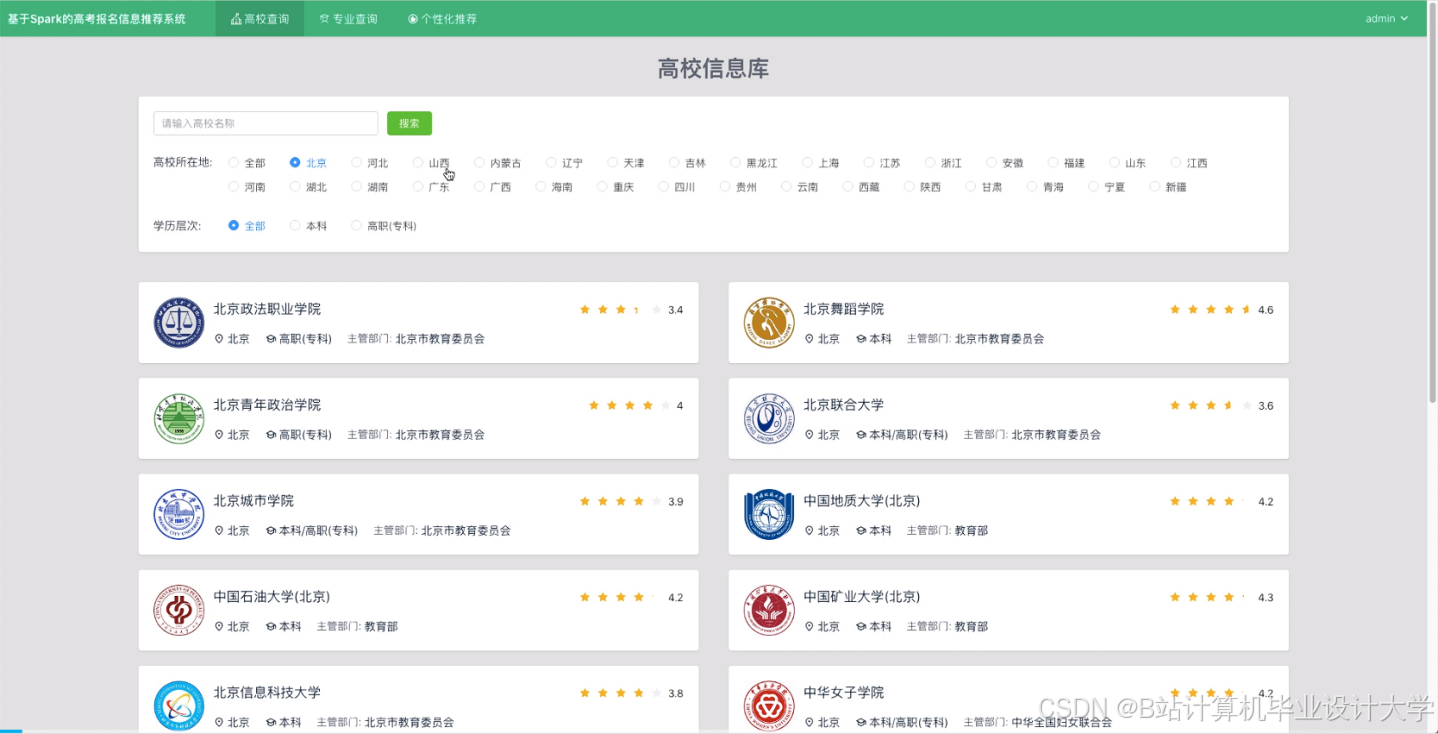Click the 中国矿业大学(北京) red emblem

[x=769, y=610]
